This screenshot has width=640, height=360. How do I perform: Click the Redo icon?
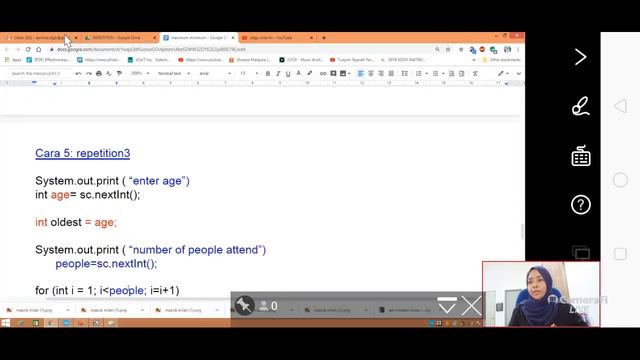89,73
